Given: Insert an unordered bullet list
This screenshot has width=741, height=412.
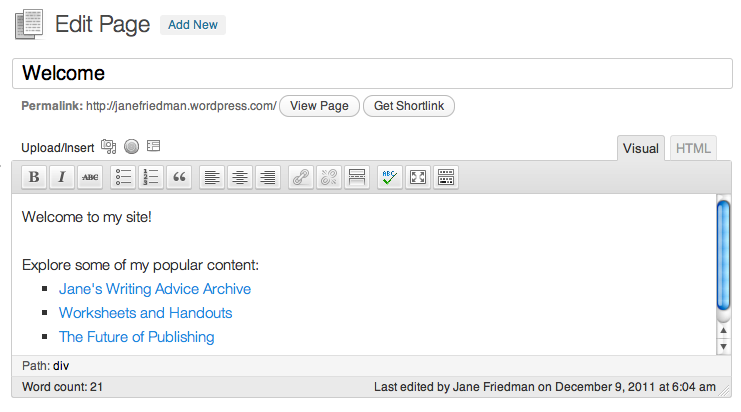Looking at the screenshot, I should [123, 177].
